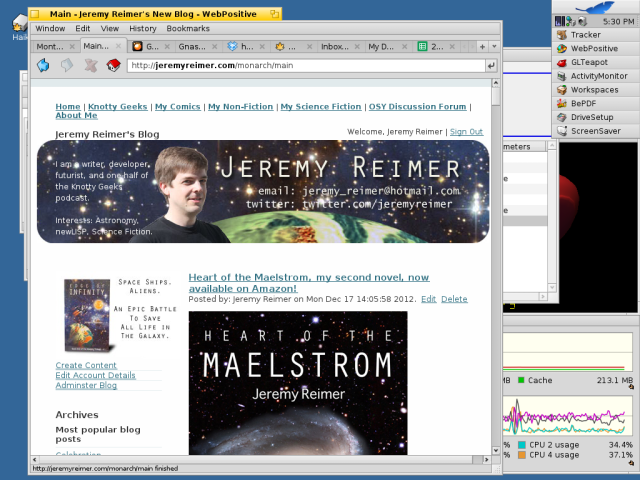Click the Heart of the Maelstrom cover image
640x480 pixels.
point(298,383)
